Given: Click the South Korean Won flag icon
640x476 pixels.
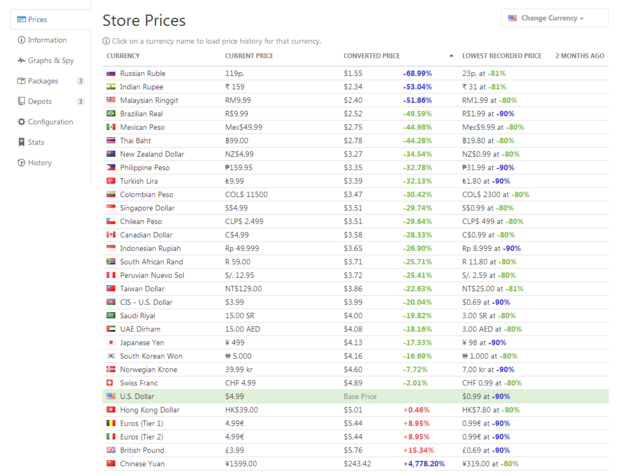Looking at the screenshot, I should point(110,355).
